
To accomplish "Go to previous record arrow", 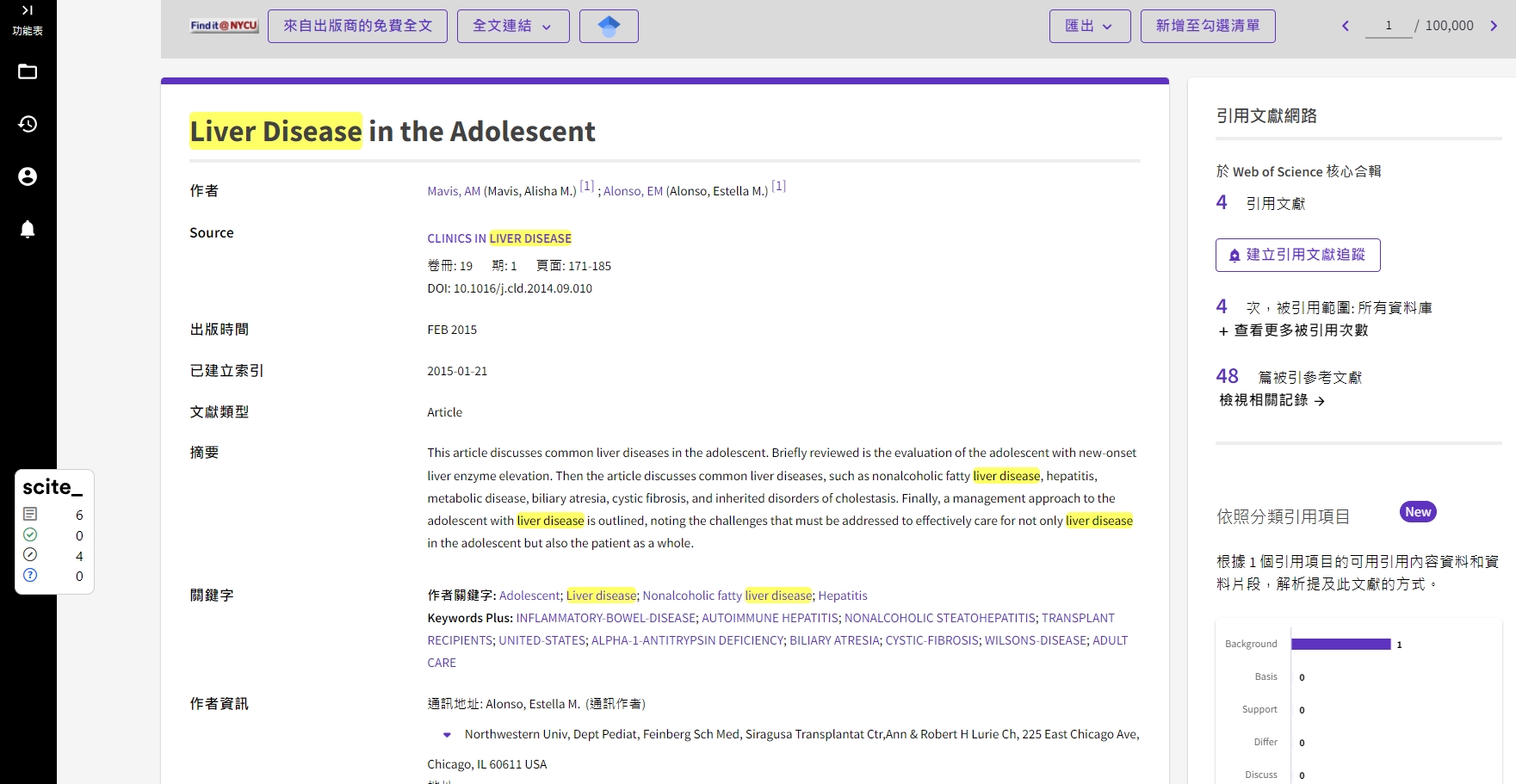I will [1346, 26].
